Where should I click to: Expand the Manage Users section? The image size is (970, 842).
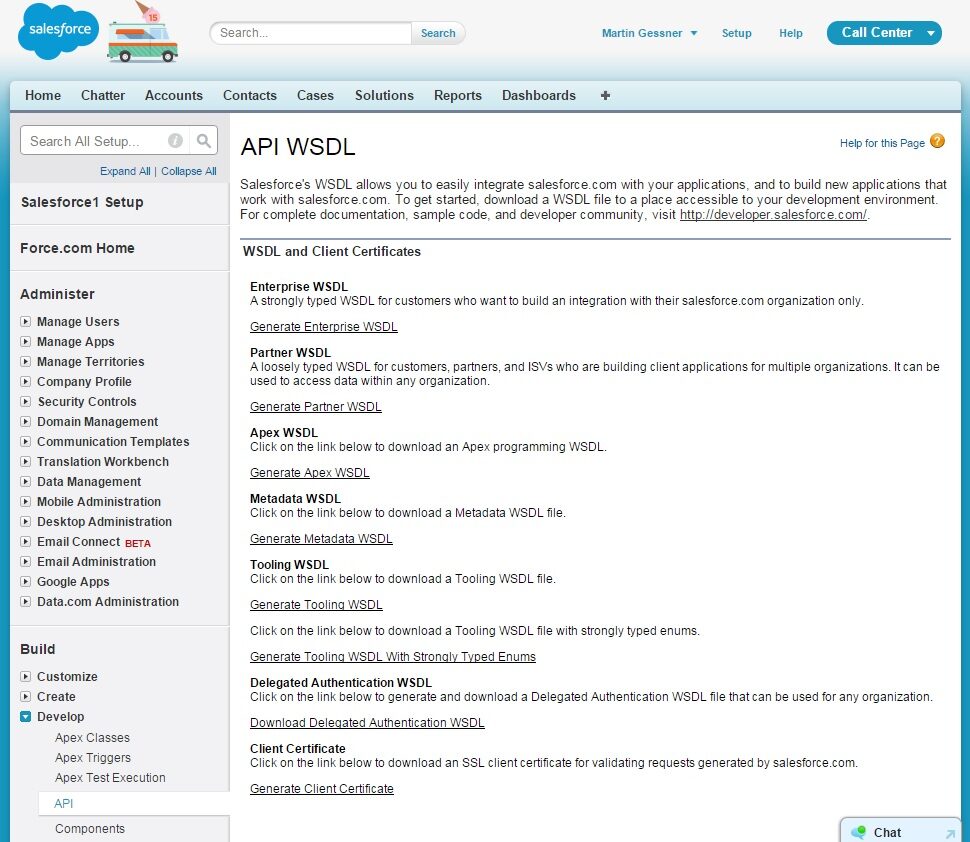26,322
